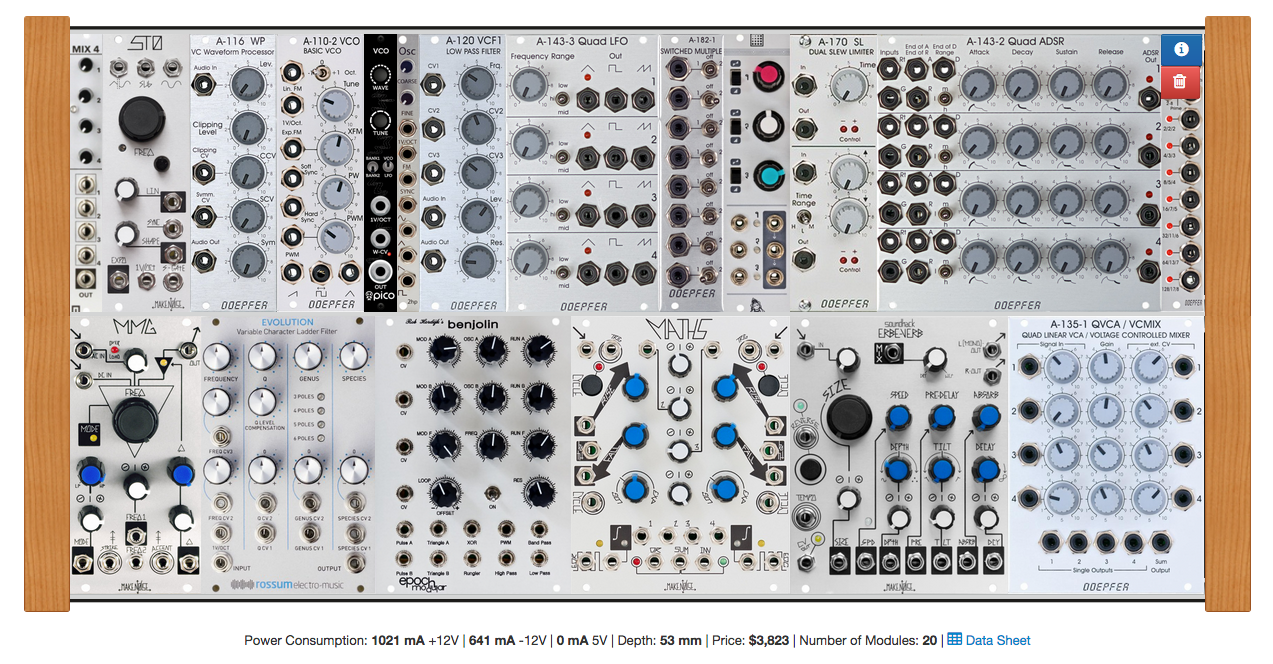The image size is (1273, 664).
Task: Click the benjolin RES knob
Action: click(539, 492)
